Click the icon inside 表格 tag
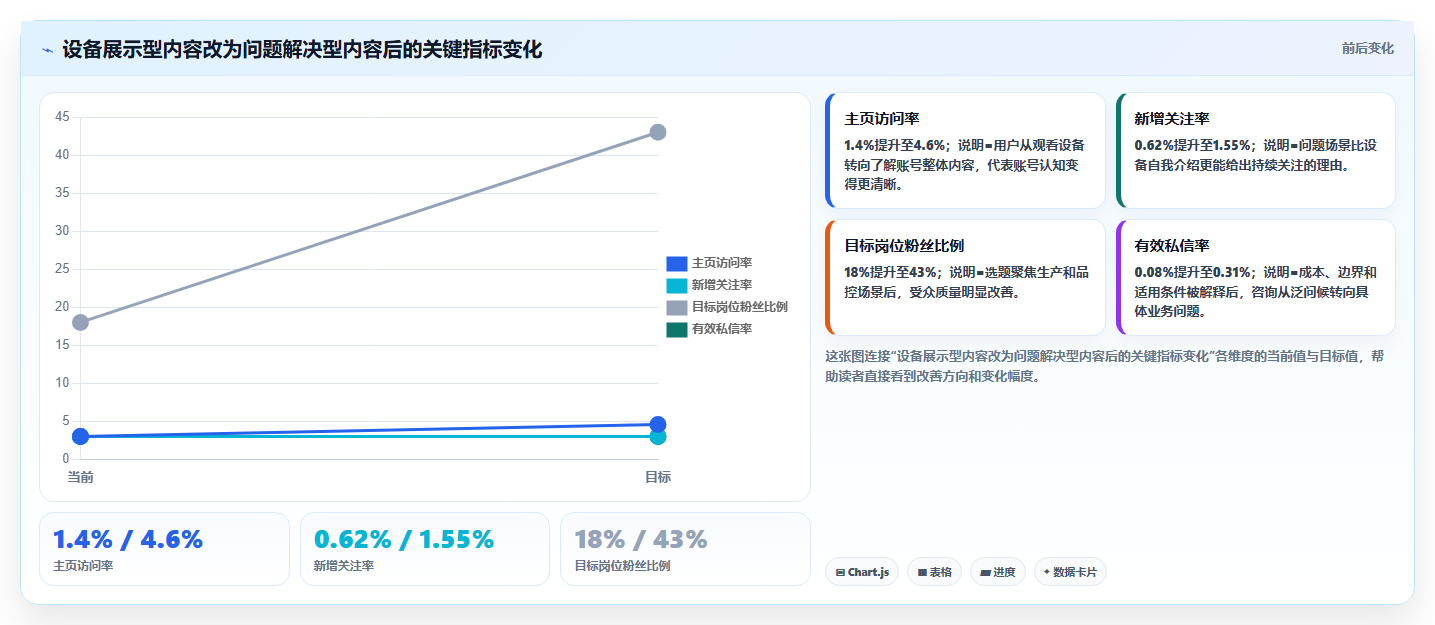Screen dimensions: 1435x625 point(922,573)
